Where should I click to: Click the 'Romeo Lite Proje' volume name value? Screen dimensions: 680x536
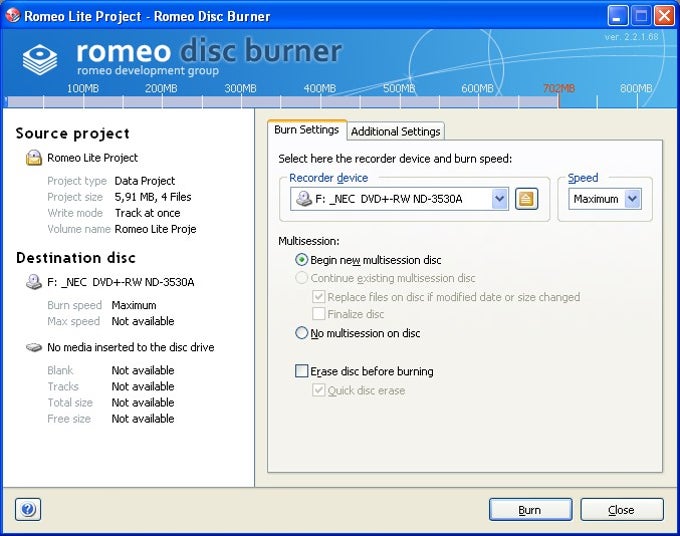point(155,229)
